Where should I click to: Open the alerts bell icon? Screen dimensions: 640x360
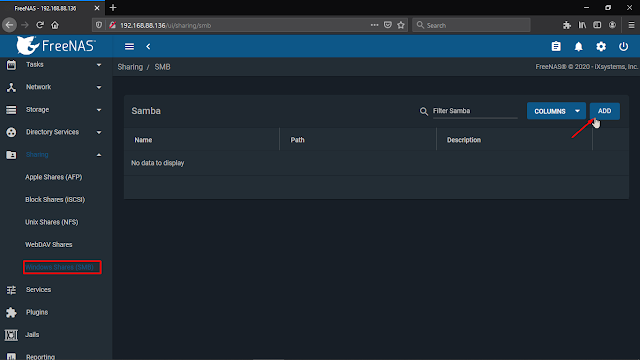click(x=578, y=47)
